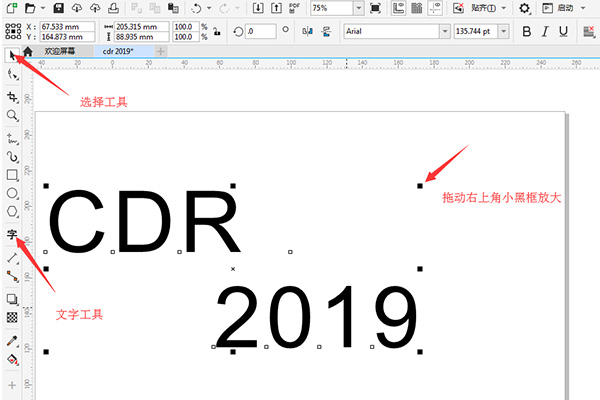
Task: Select the Color Eyedropper tool
Action: (12, 341)
